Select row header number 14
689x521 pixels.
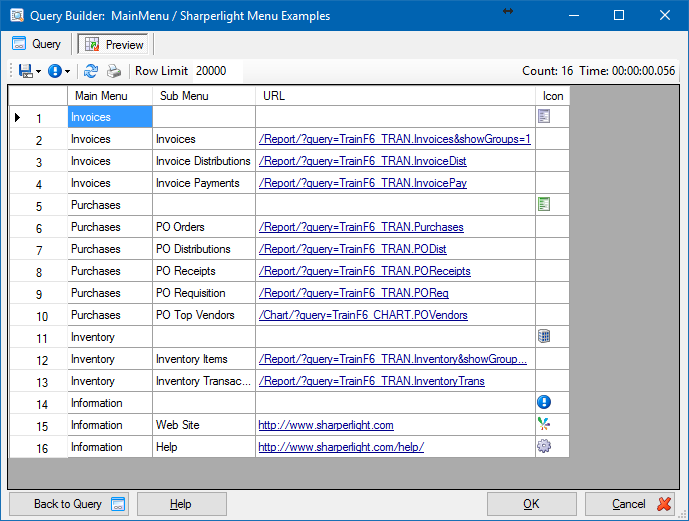click(39, 404)
